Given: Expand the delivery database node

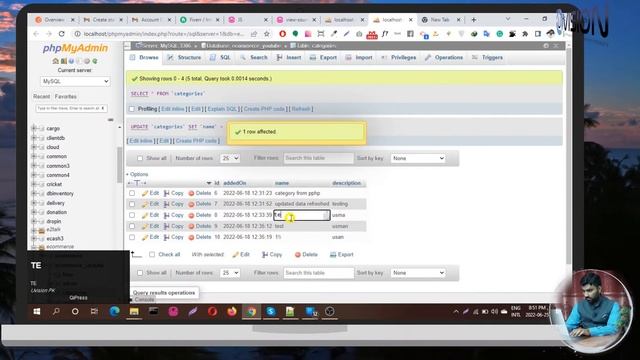Looking at the screenshot, I should point(34,203).
